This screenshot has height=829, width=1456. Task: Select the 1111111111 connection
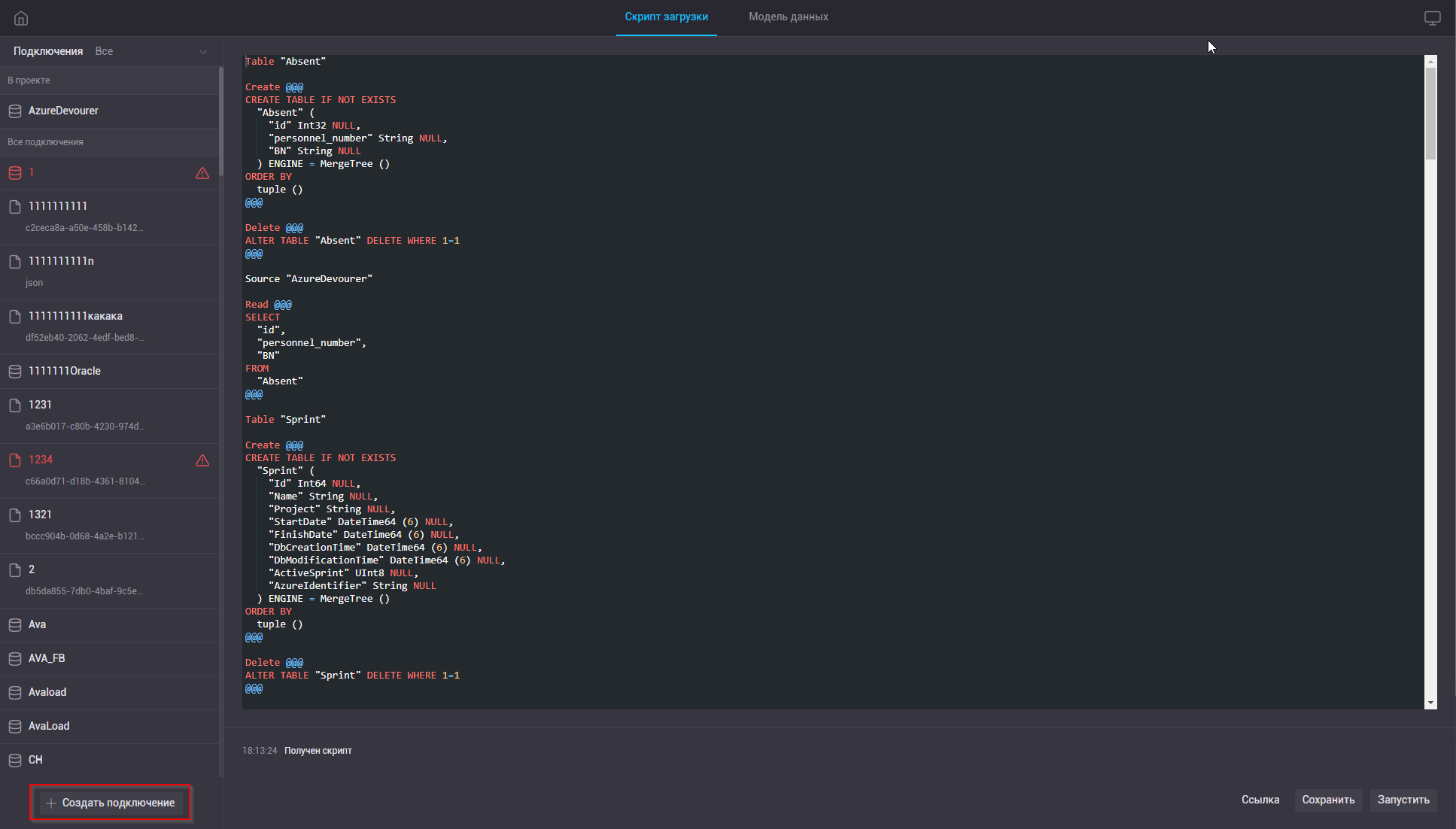(110, 217)
